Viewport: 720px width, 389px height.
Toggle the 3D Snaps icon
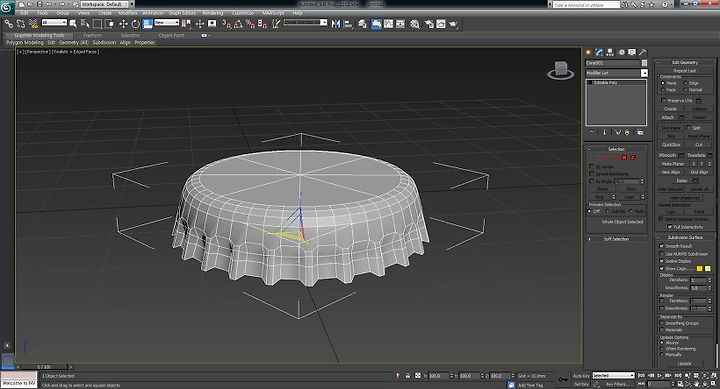[x=226, y=23]
